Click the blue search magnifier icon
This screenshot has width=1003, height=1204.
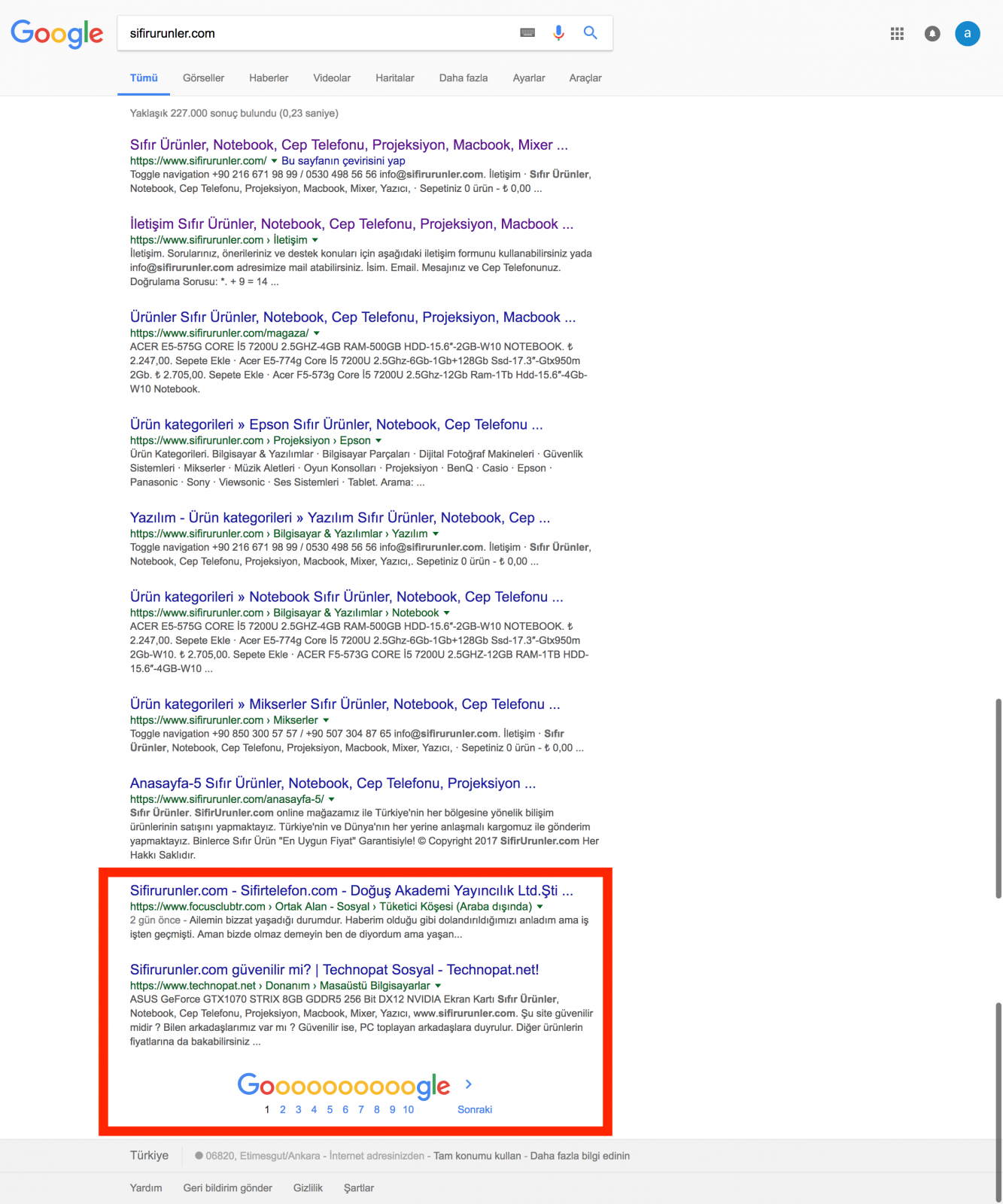point(591,33)
